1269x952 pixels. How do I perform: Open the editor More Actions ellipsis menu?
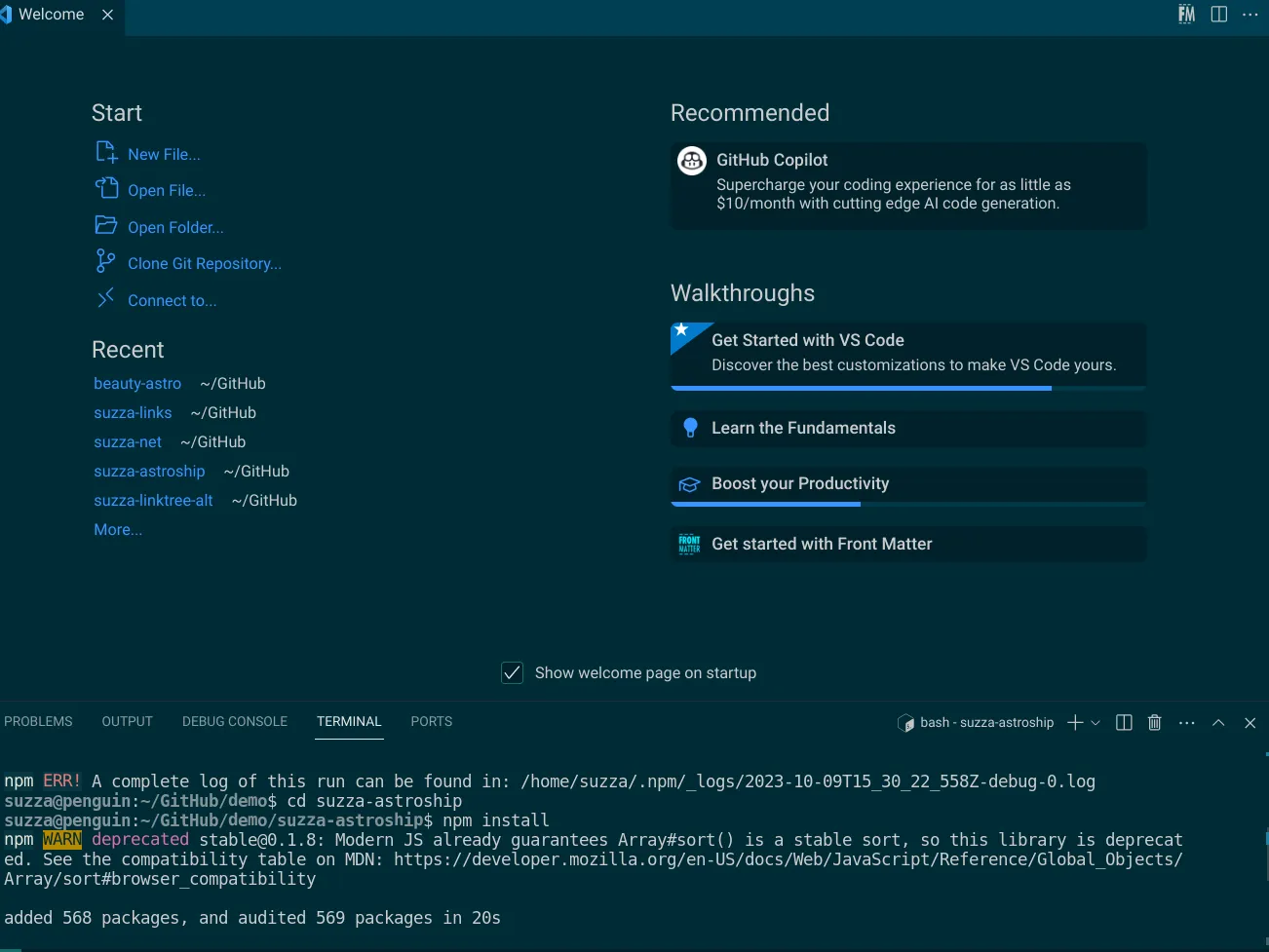click(x=1250, y=14)
